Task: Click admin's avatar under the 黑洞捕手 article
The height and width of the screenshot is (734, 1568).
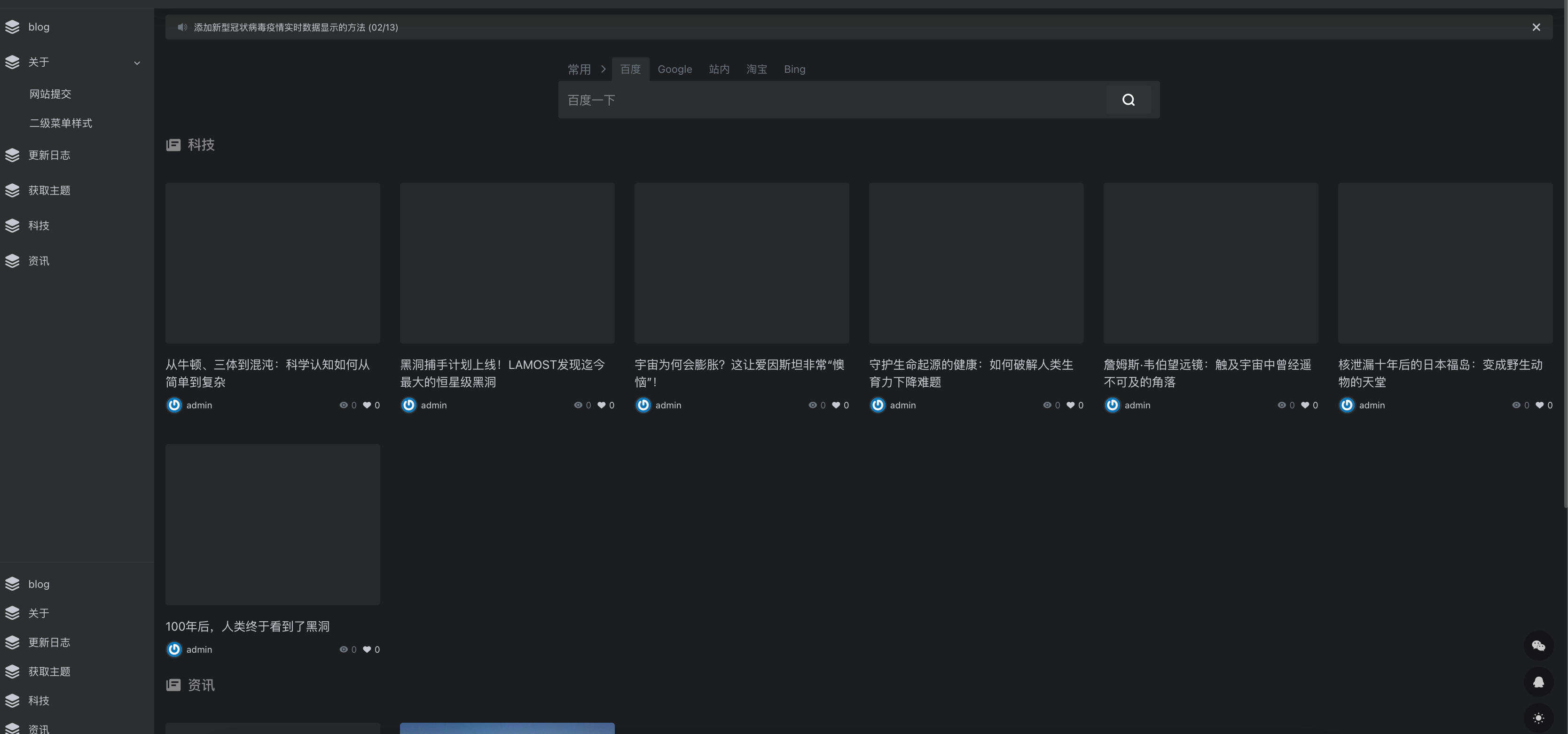Action: 408,405
